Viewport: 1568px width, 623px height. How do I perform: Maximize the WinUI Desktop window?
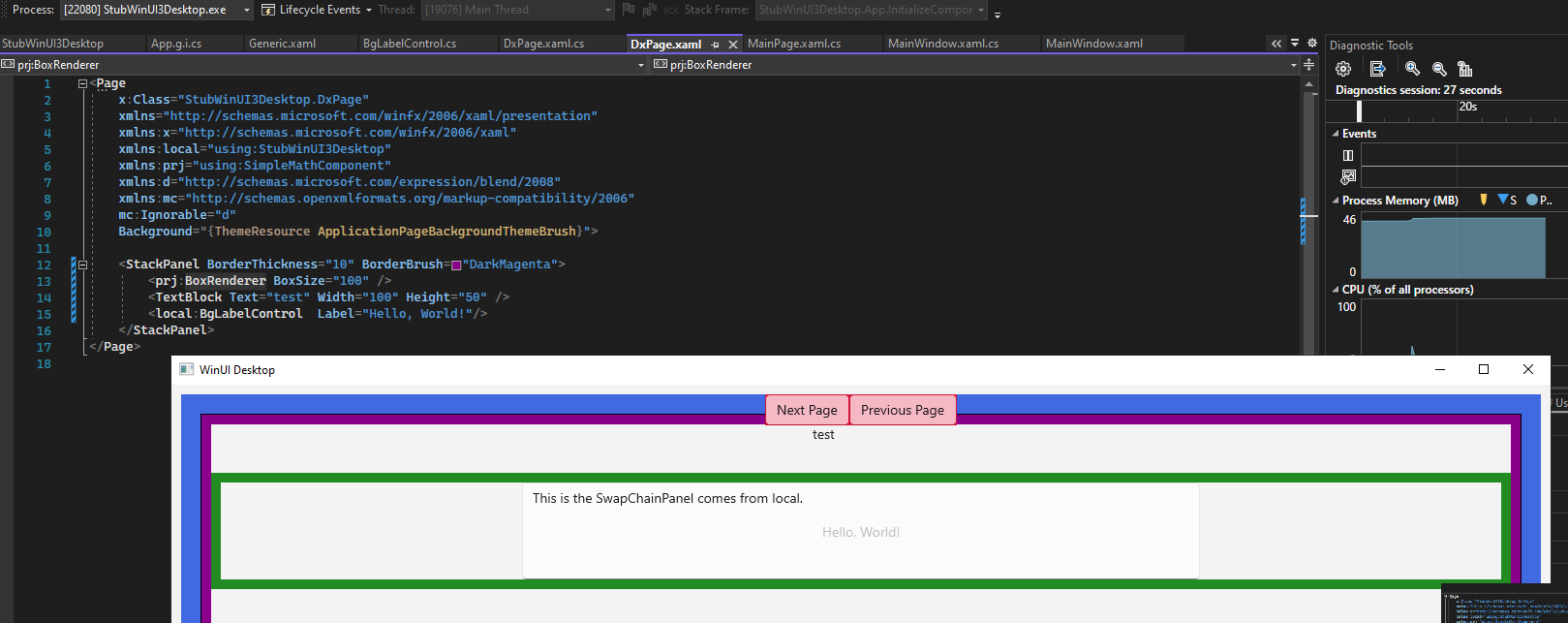coord(1484,369)
